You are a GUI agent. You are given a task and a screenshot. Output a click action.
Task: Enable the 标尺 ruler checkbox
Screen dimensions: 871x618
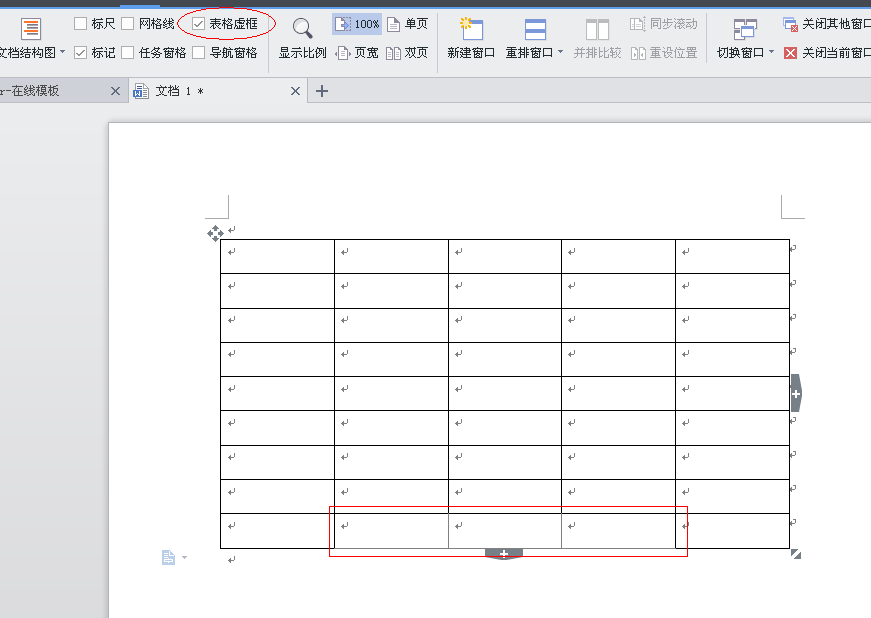[x=81, y=23]
